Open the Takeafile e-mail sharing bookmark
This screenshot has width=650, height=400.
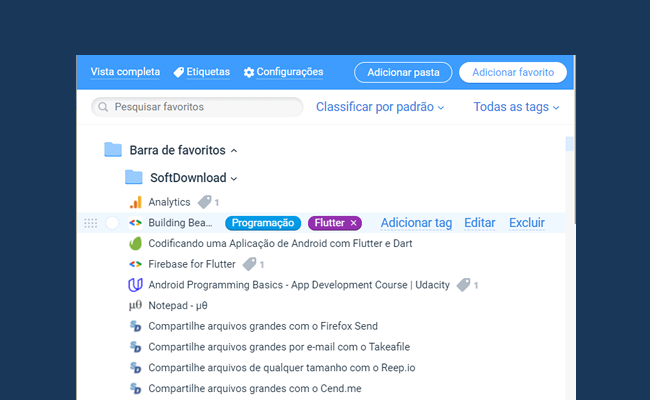point(279,347)
